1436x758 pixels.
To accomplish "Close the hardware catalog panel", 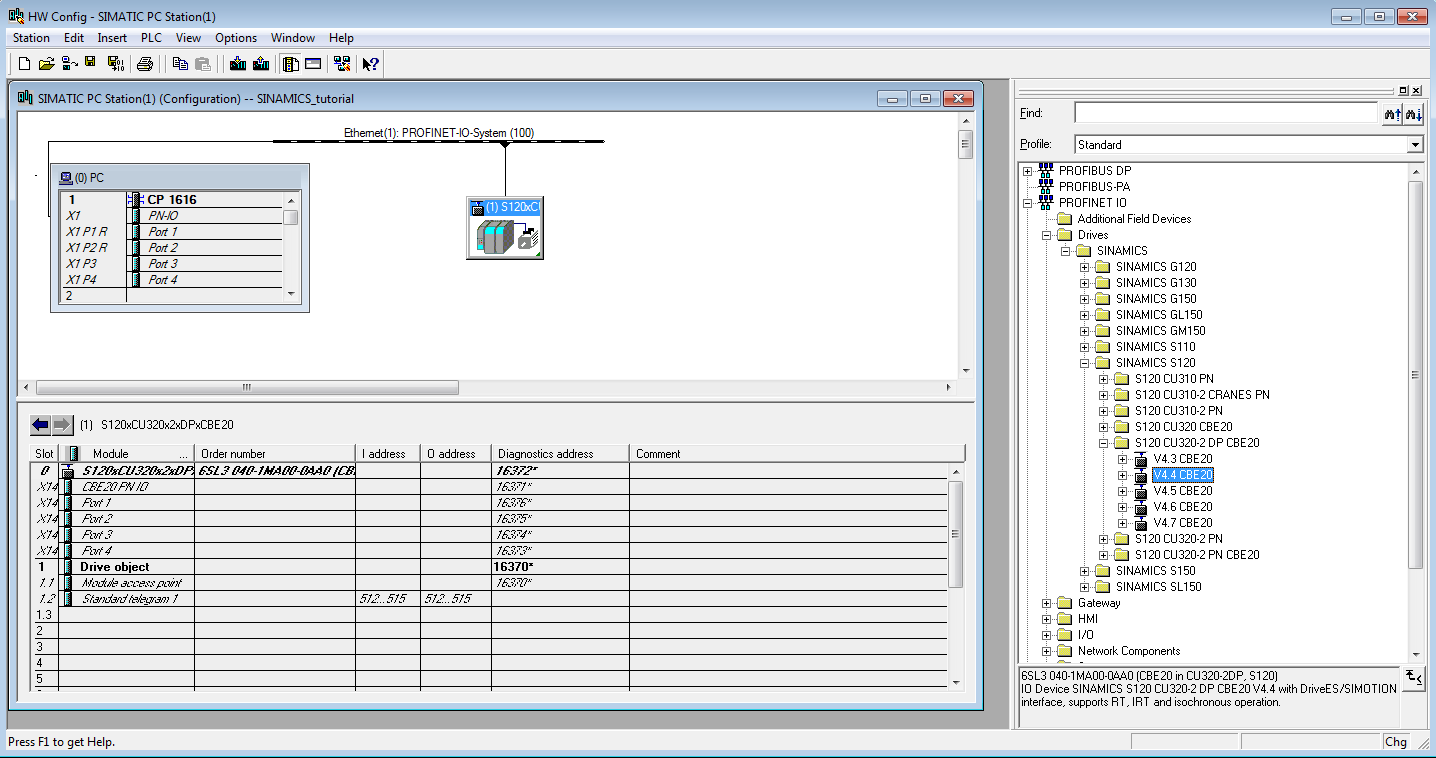I will pos(1417,90).
